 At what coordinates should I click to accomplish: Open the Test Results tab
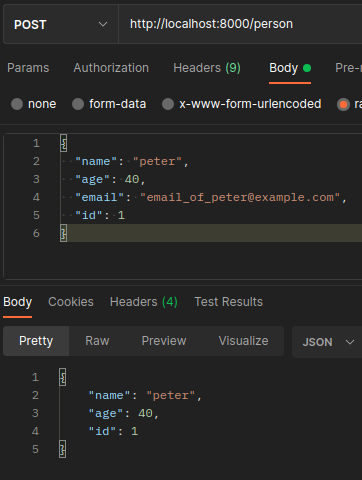tap(229, 302)
